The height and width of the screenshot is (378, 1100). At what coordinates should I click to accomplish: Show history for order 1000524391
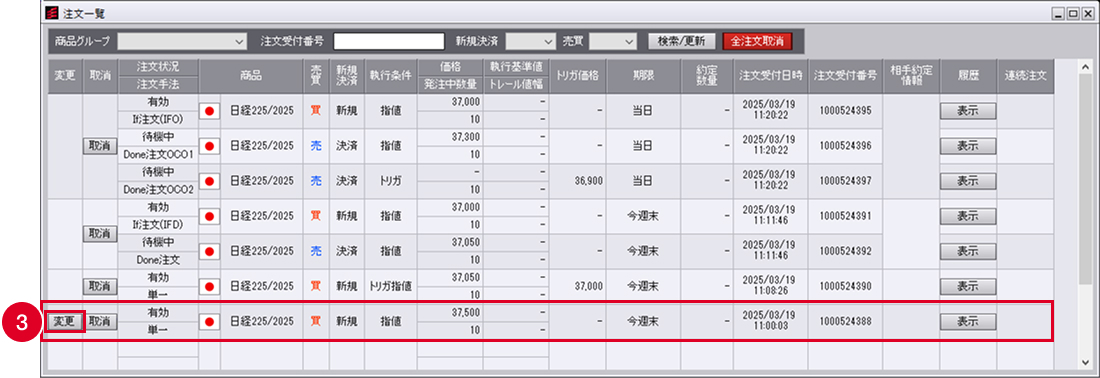968,216
